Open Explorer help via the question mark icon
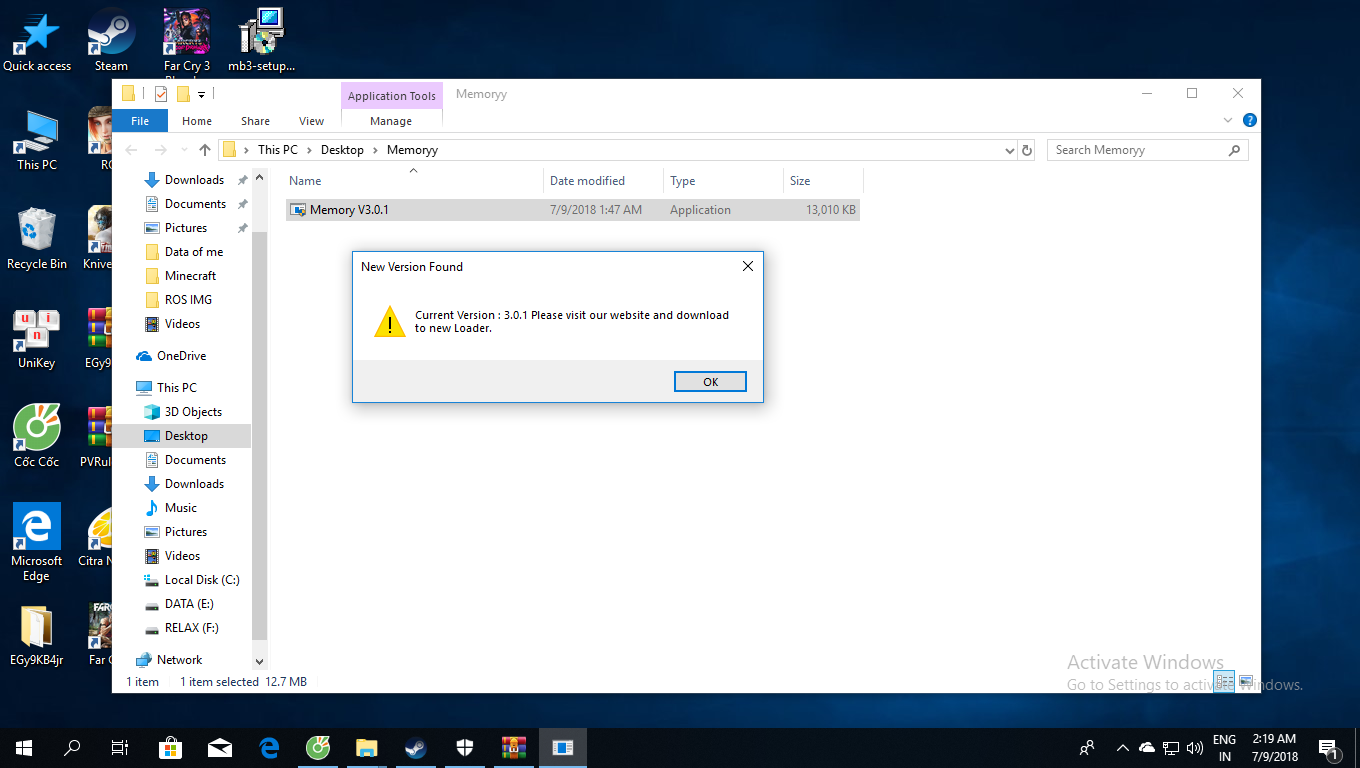Screen dimensions: 1360x768 [1249, 120]
